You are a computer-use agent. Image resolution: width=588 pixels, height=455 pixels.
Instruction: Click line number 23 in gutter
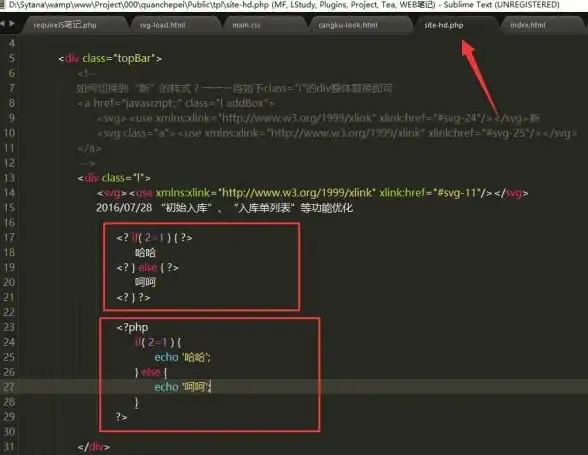click(x=9, y=327)
